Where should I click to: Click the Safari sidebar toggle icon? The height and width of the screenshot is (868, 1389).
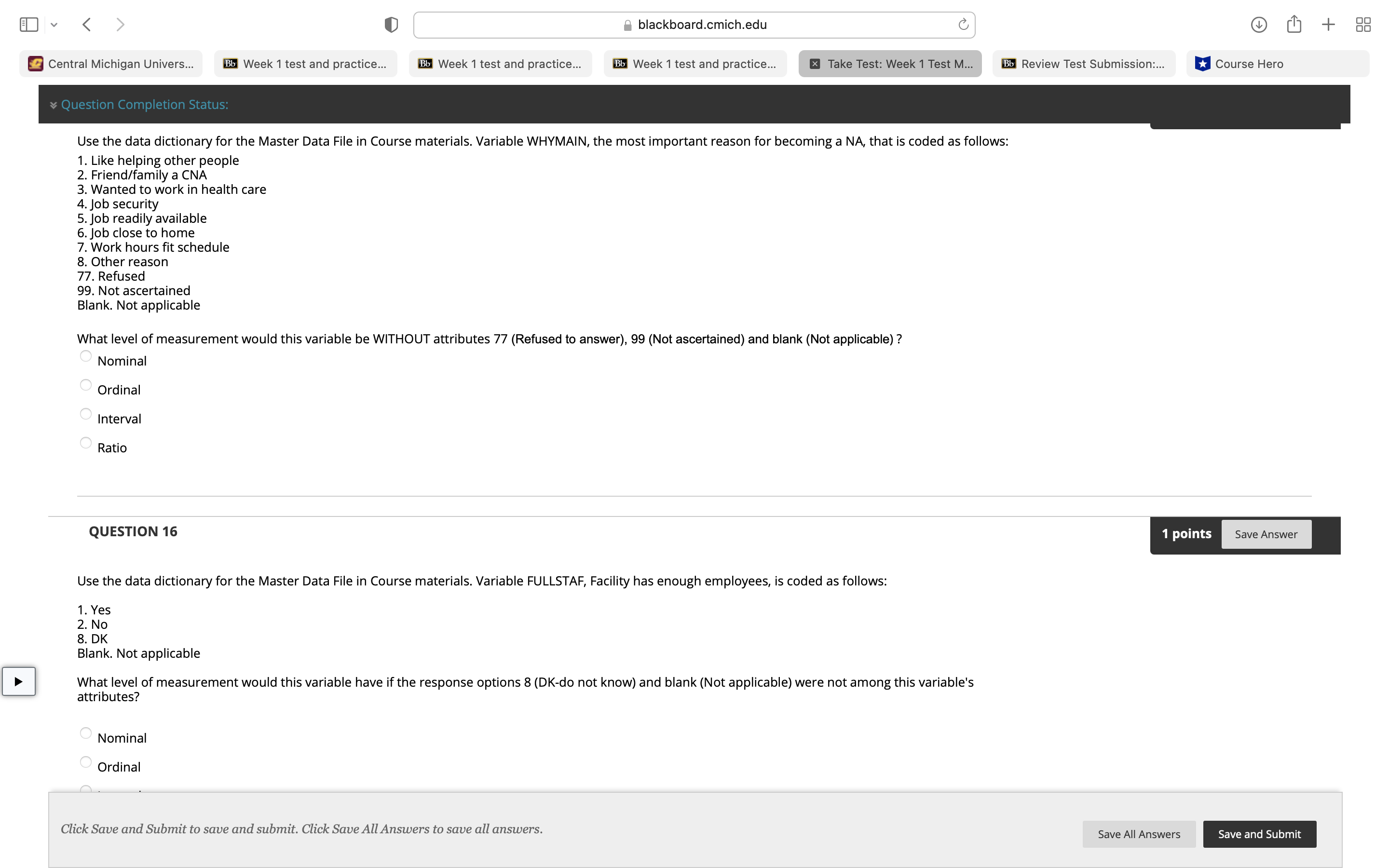coord(29,25)
